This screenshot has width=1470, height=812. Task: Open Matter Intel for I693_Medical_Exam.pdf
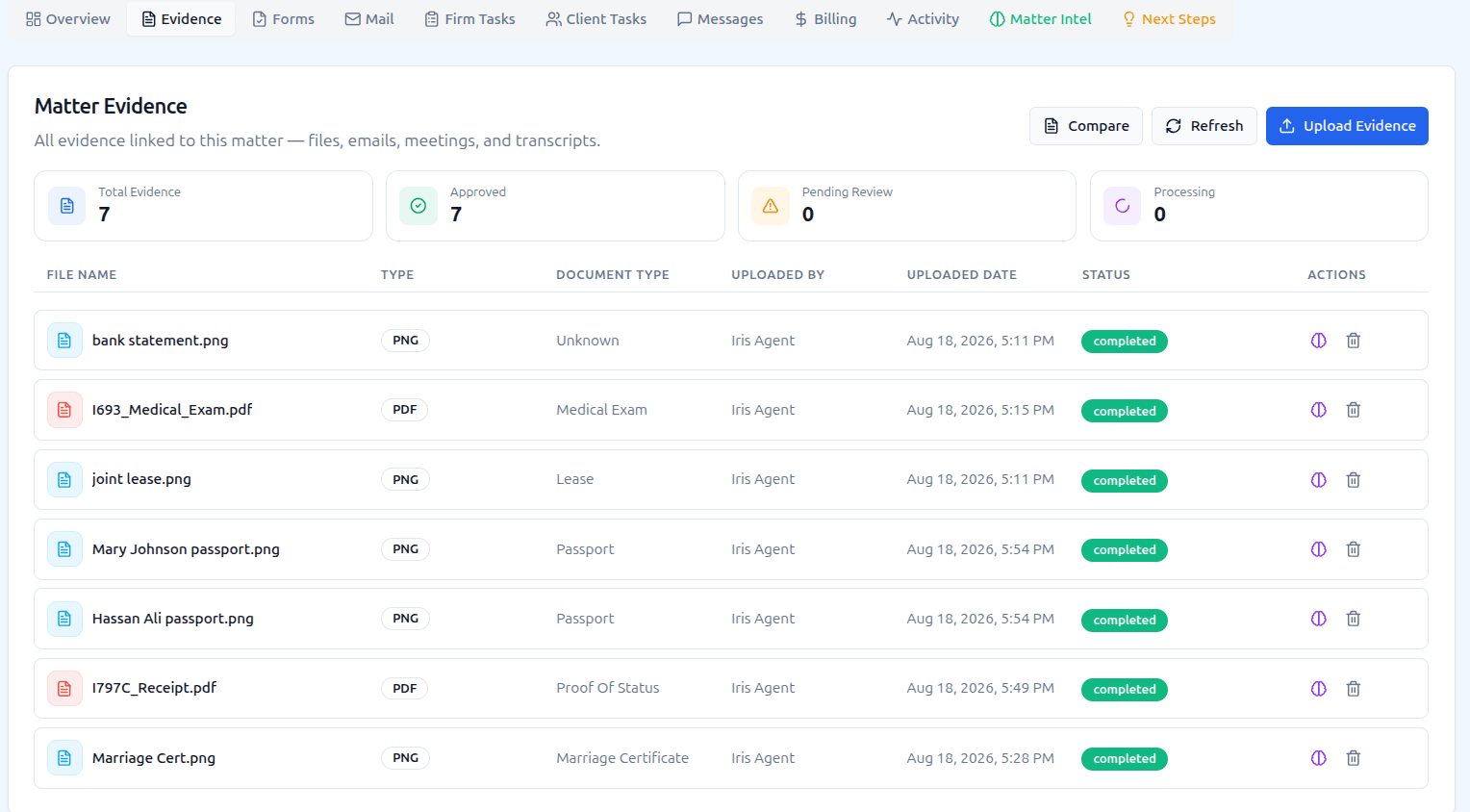click(x=1319, y=410)
